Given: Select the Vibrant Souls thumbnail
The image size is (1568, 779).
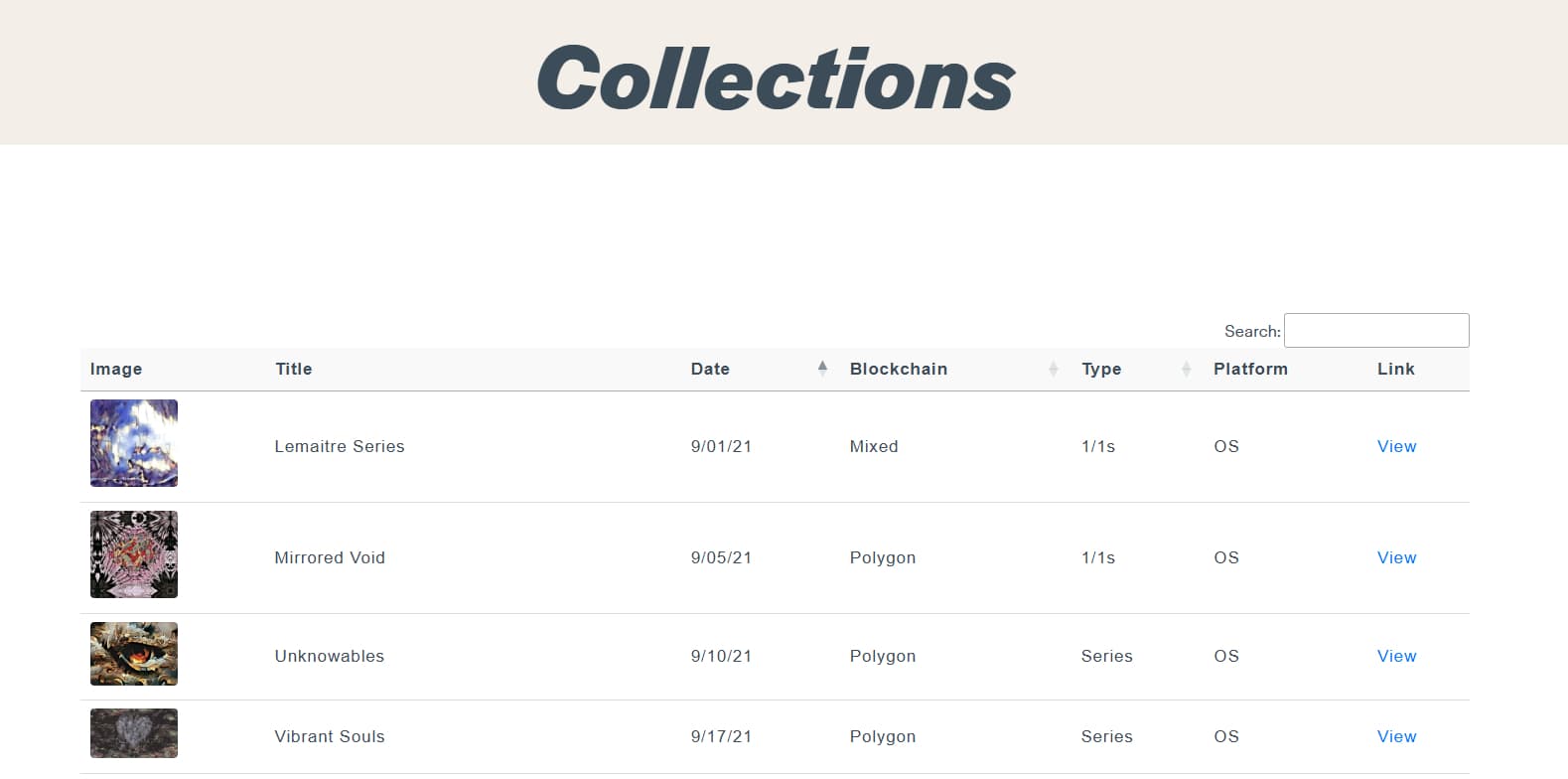Looking at the screenshot, I should [134, 733].
